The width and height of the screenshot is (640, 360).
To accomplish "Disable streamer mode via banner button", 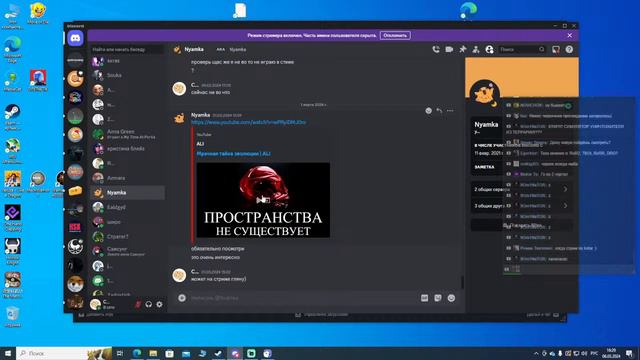I will pos(395,36).
